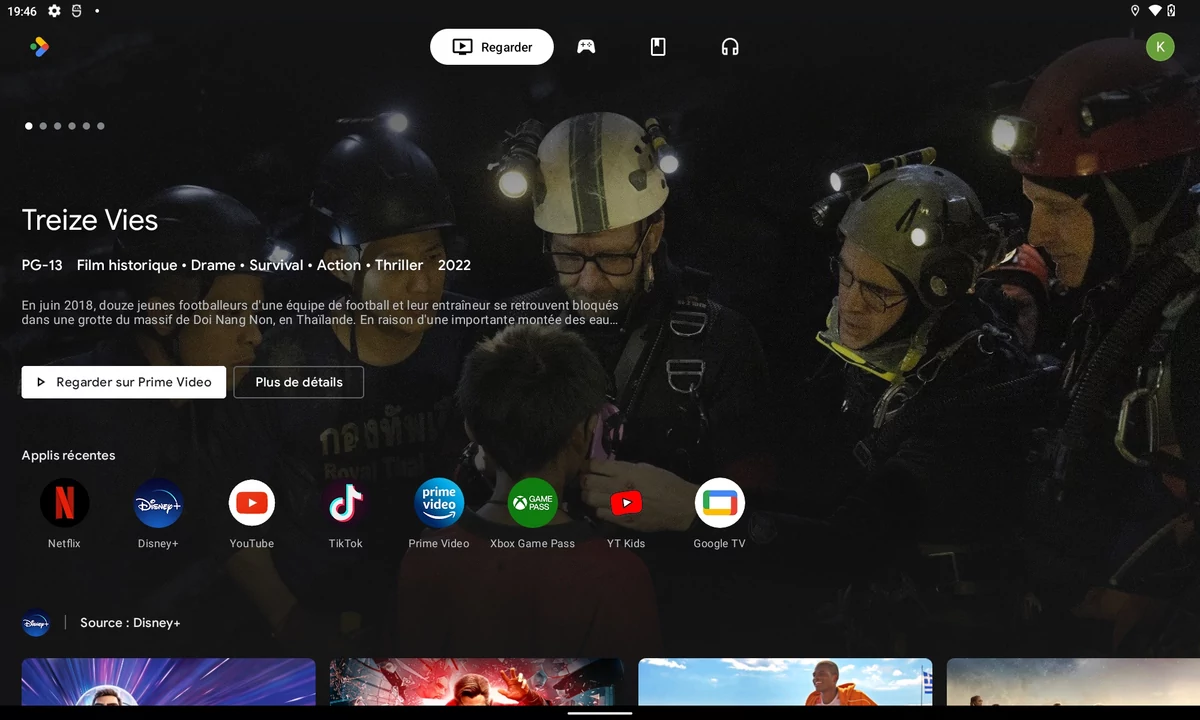Click the 2022 release year text
1200x720 pixels.
tap(454, 265)
